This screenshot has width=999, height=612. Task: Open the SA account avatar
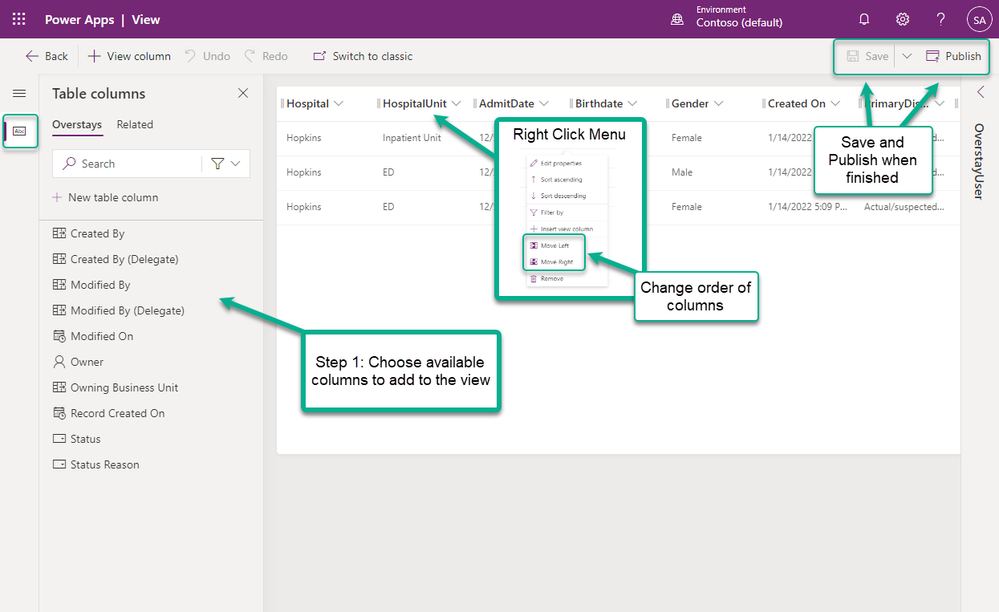[979, 19]
